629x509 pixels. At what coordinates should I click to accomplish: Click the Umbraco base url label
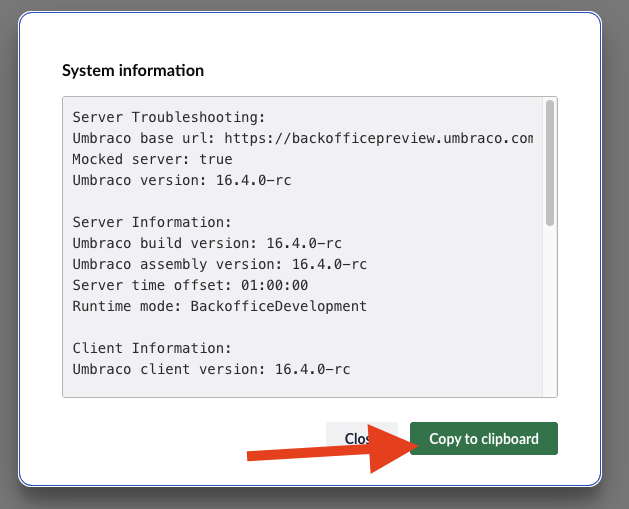click(143, 138)
